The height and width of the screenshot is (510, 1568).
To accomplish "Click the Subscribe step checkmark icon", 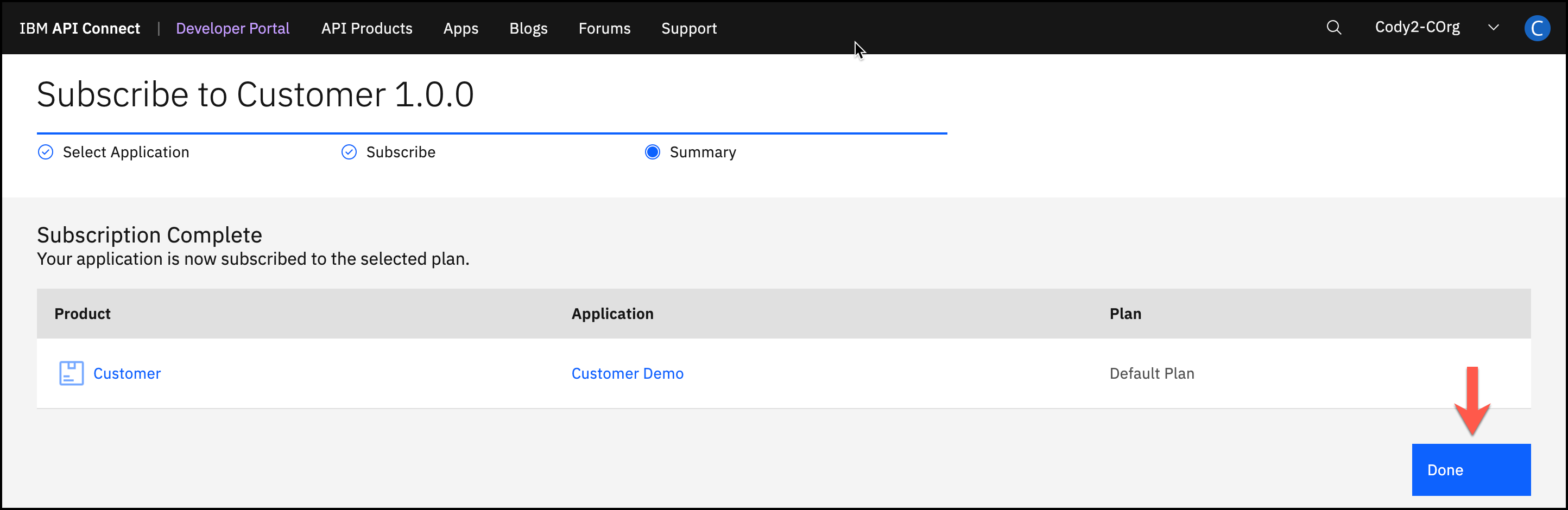I will click(349, 152).
